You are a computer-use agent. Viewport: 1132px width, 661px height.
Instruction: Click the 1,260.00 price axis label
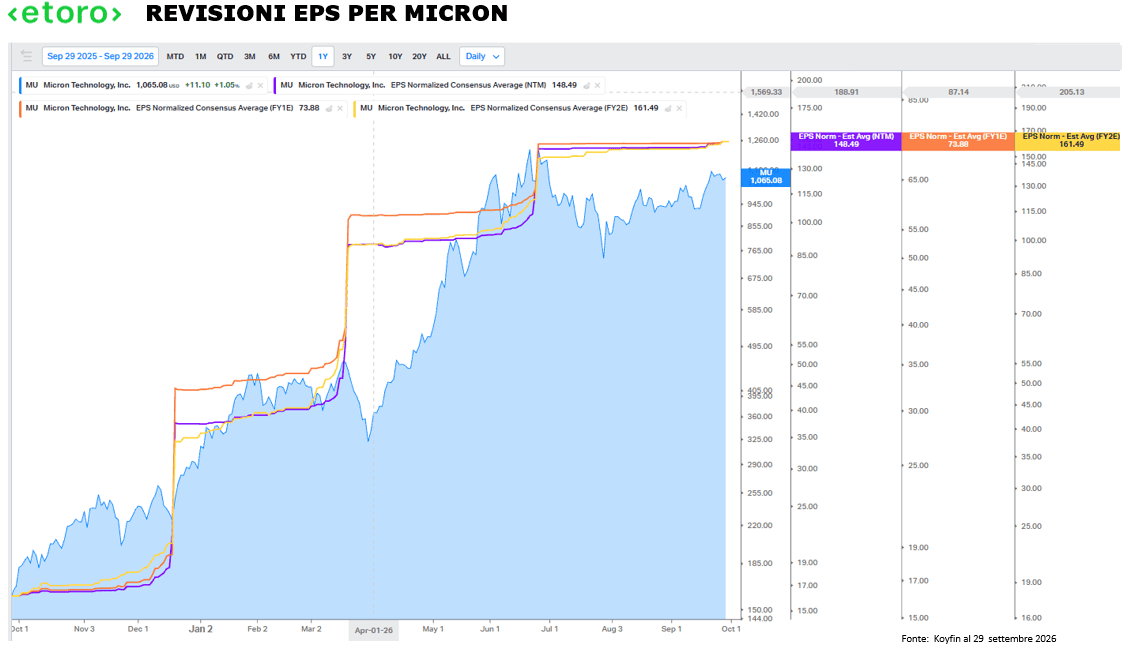[763, 141]
